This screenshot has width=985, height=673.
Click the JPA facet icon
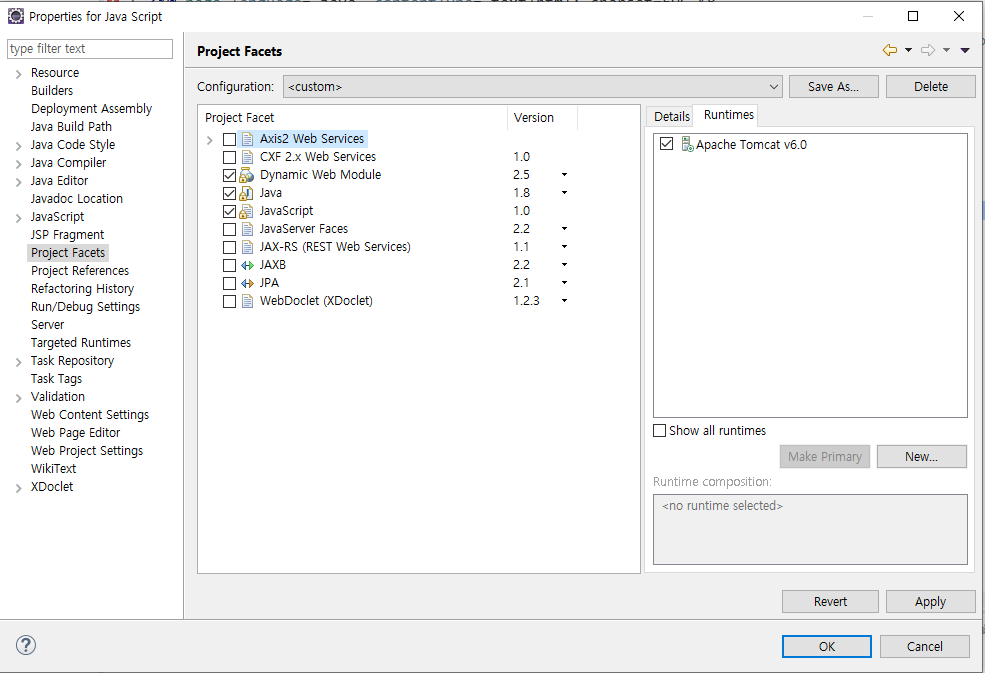[248, 283]
